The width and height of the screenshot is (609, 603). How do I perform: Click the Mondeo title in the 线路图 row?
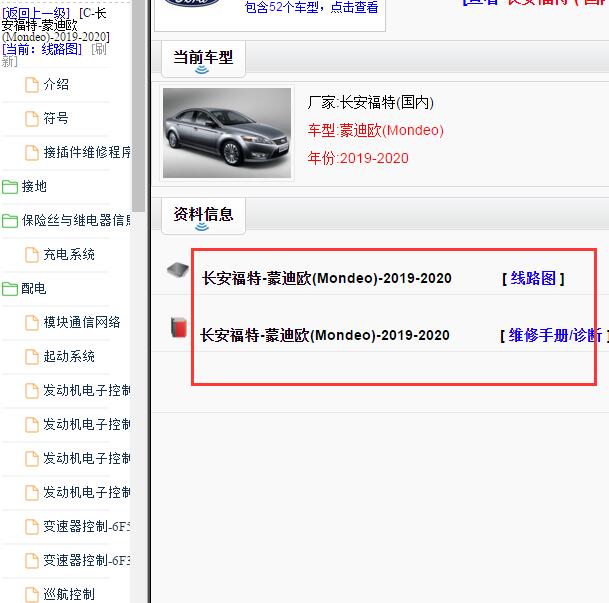click(x=327, y=278)
